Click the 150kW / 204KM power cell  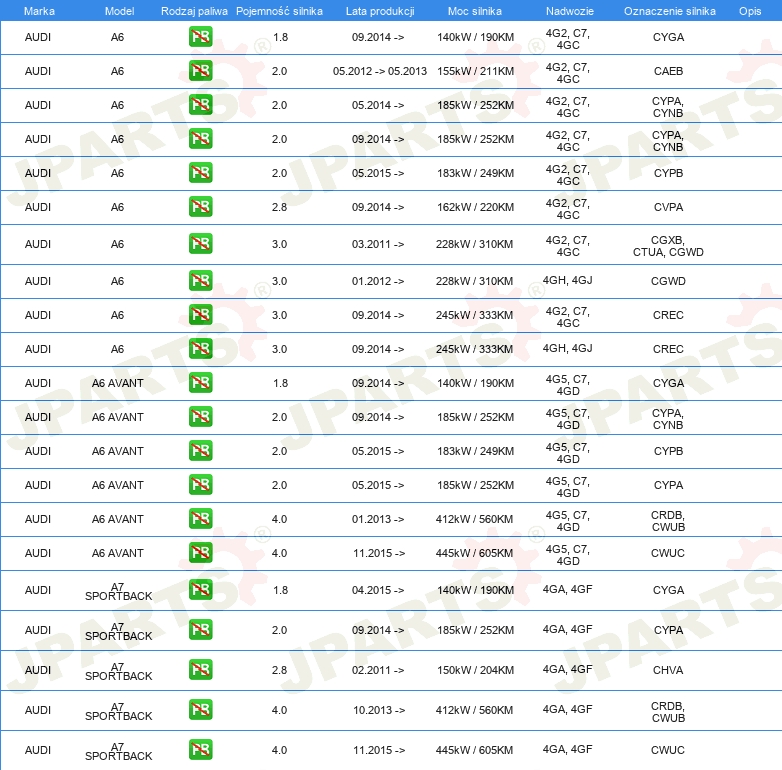[475, 670]
